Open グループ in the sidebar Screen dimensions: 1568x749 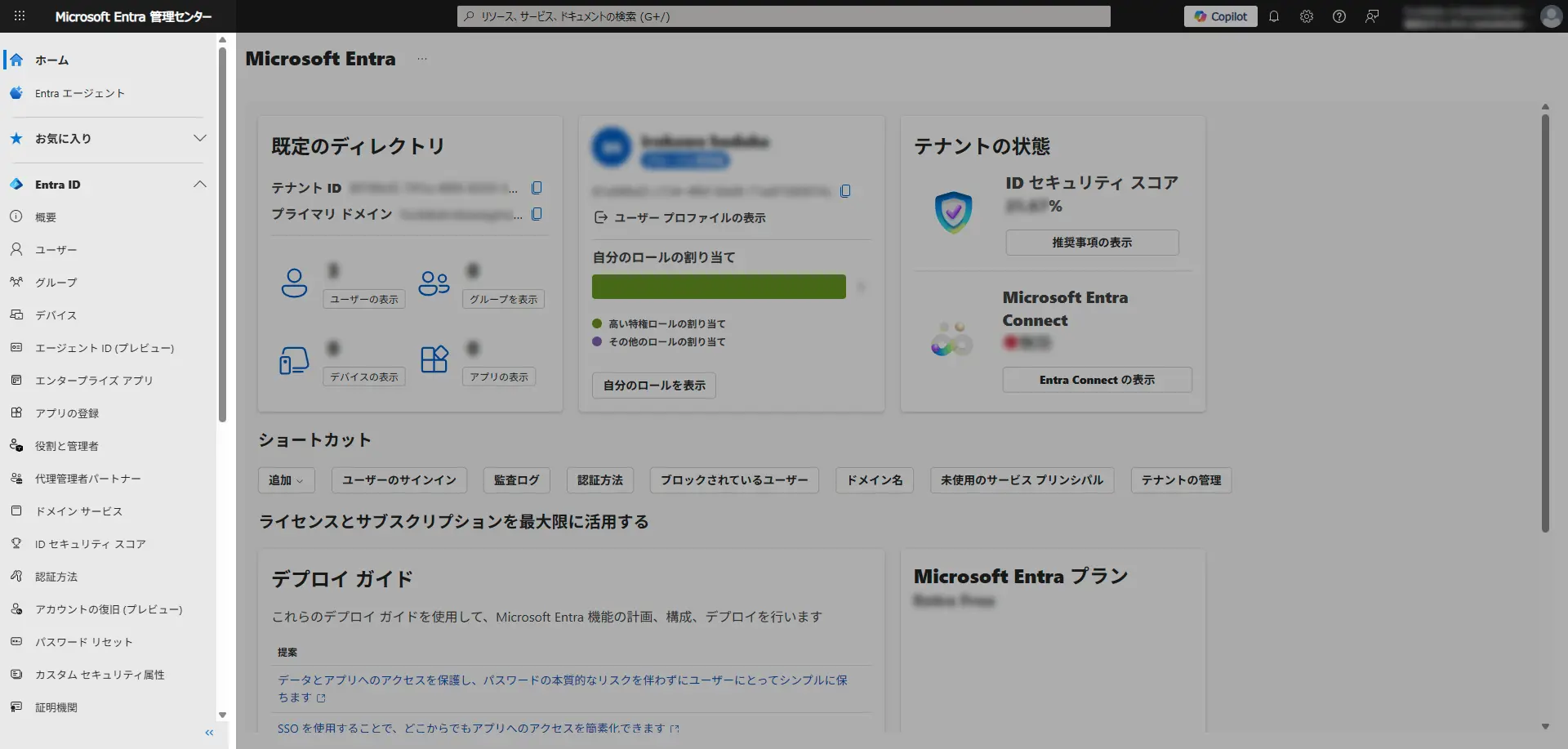(x=109, y=283)
